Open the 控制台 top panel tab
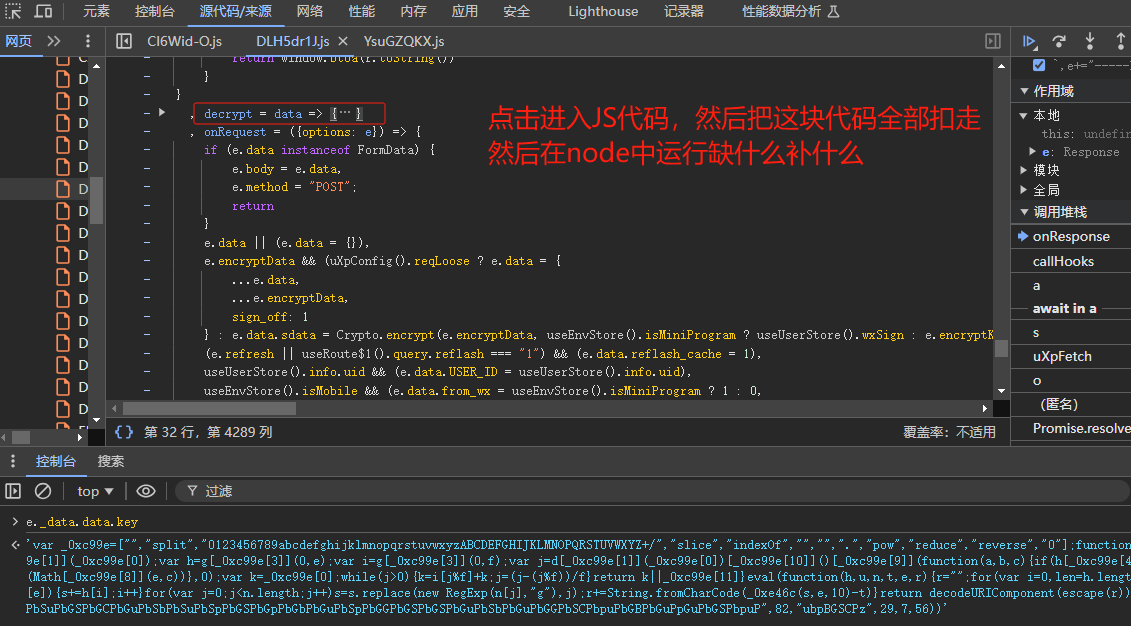Image resolution: width=1131 pixels, height=626 pixels. (154, 12)
